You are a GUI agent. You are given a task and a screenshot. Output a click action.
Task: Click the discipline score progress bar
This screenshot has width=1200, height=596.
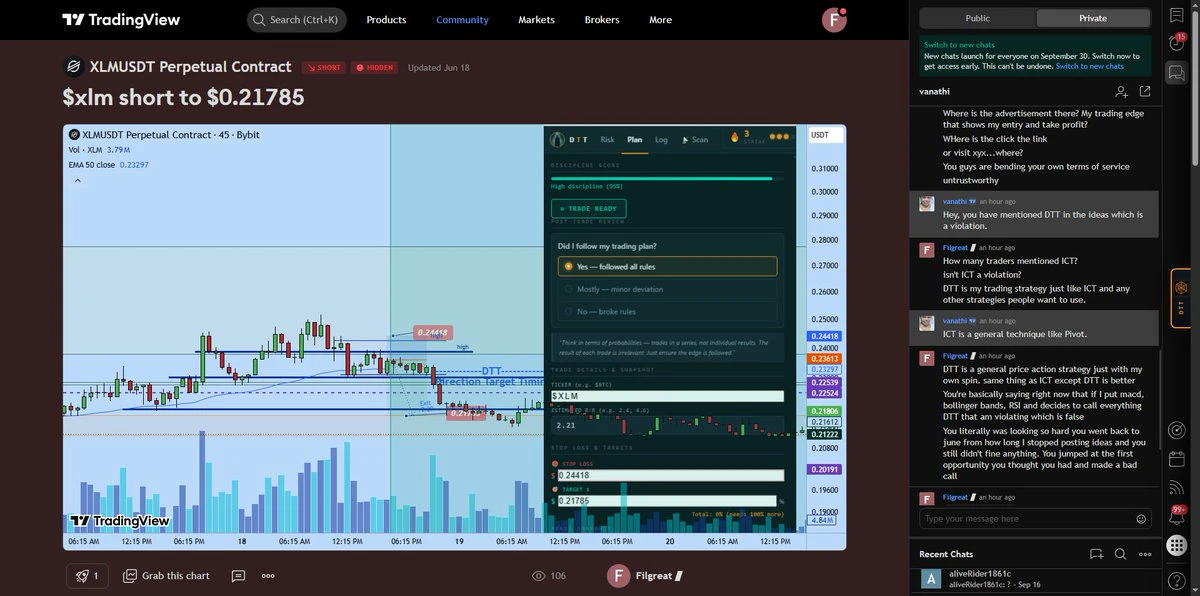(667, 178)
